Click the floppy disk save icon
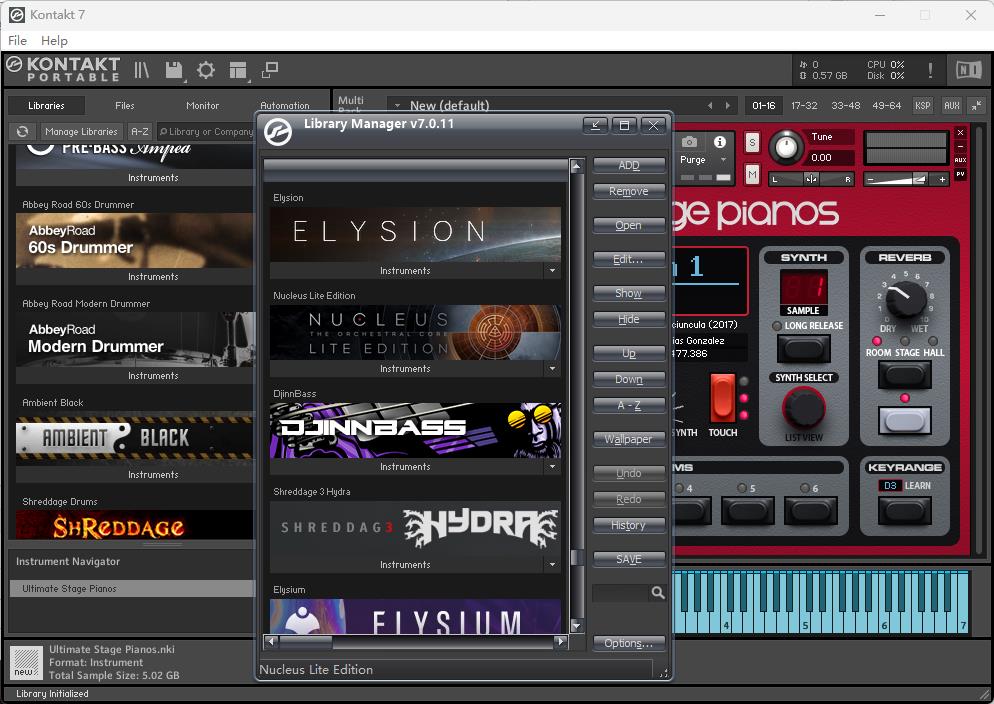Viewport: 994px width, 704px height. (x=174, y=70)
